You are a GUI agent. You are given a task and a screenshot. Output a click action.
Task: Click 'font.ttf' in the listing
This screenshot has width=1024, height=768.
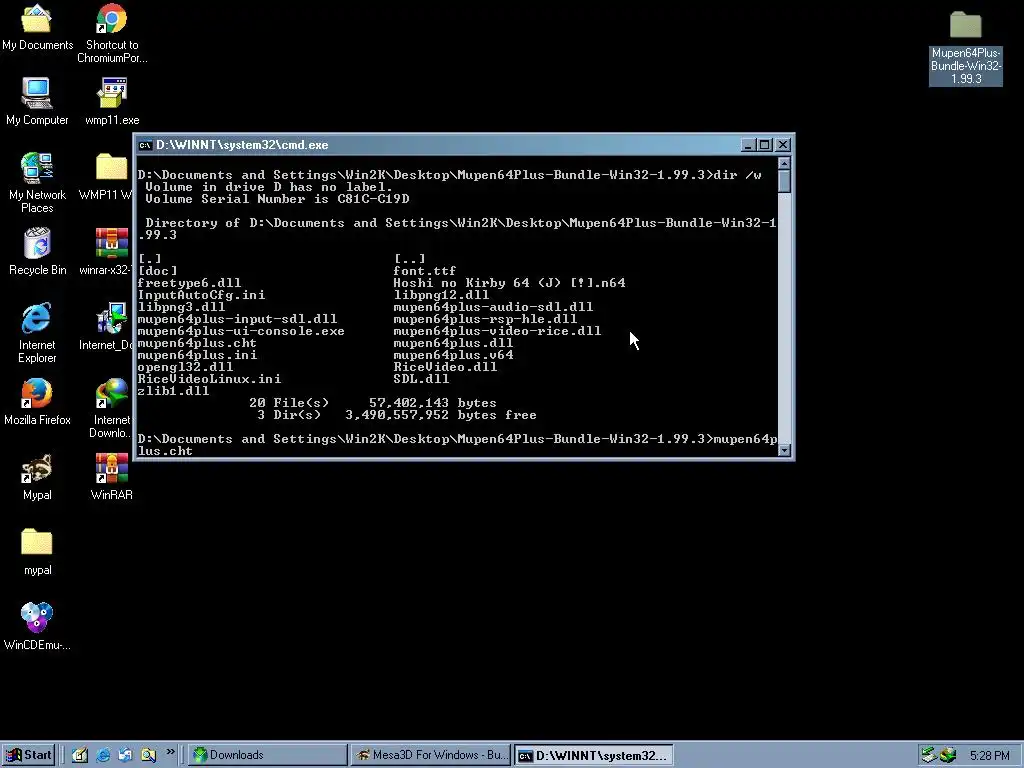click(x=424, y=270)
